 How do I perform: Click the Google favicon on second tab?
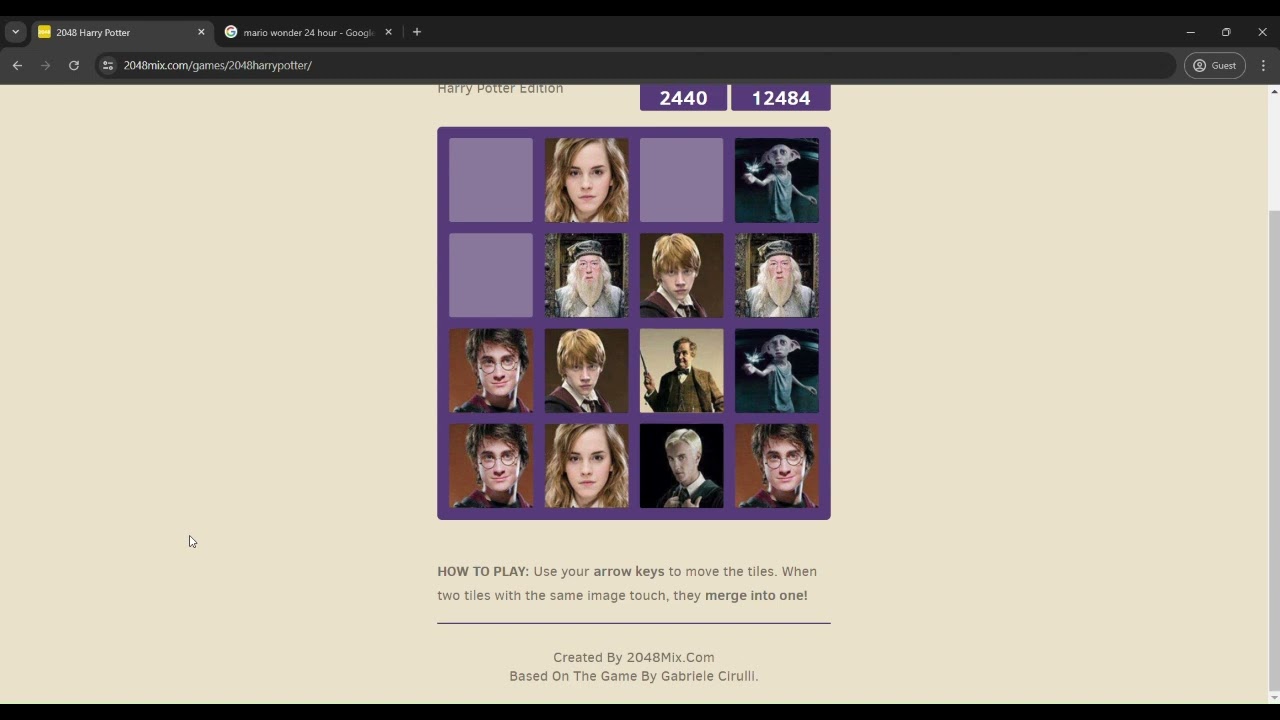pos(231,32)
